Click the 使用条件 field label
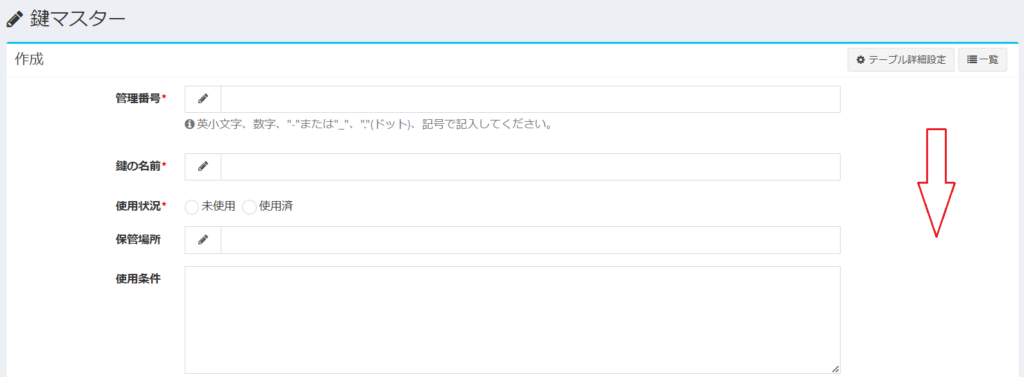The height and width of the screenshot is (377, 1024). point(137,278)
